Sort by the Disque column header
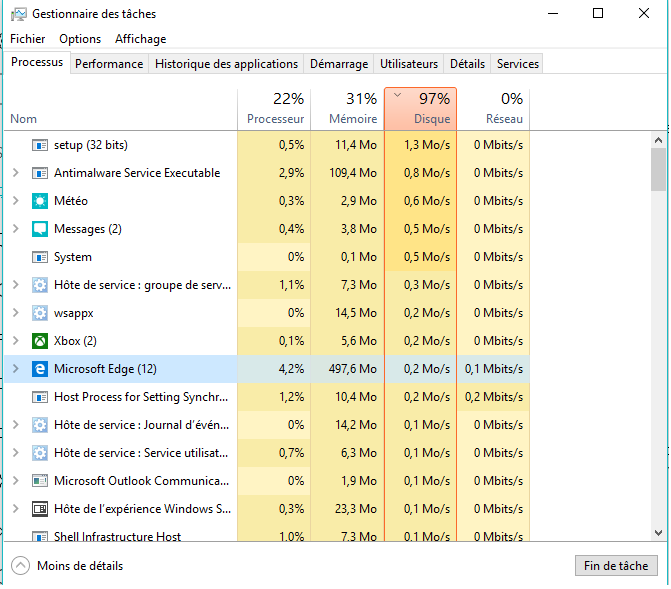Viewport: 671px width, 589px height. (x=420, y=109)
